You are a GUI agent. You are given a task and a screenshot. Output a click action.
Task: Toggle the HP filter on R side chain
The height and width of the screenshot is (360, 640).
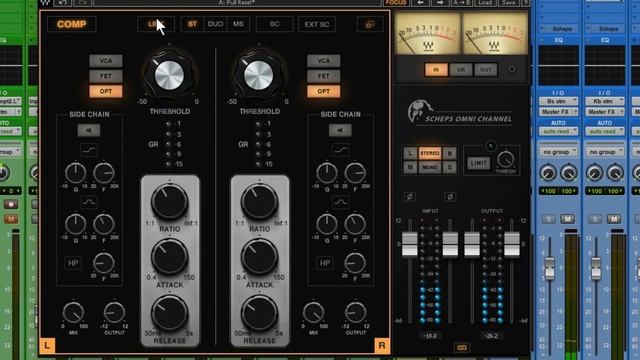point(325,263)
